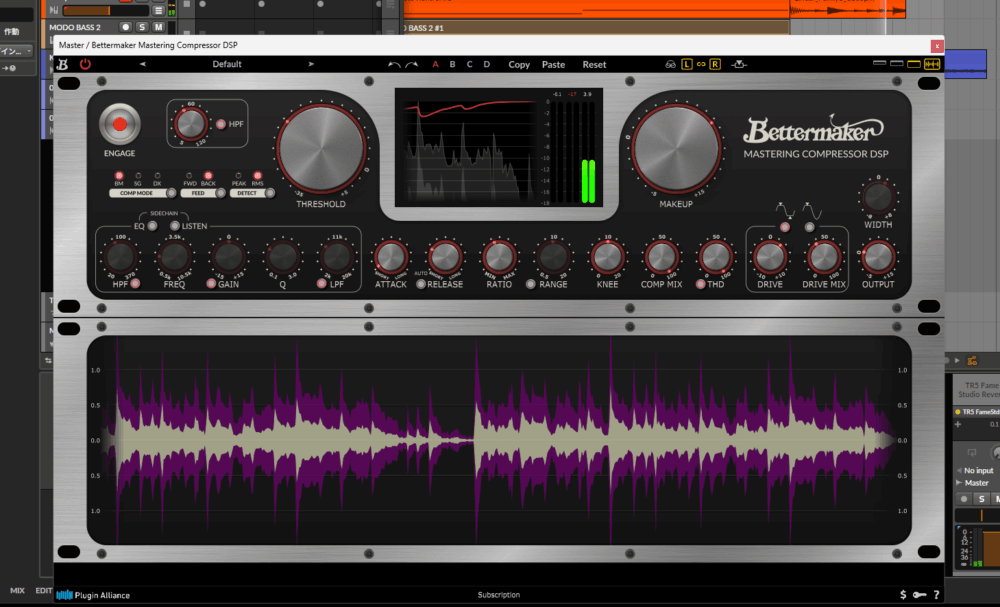Image resolution: width=1000 pixels, height=607 pixels.
Task: Click the Reset button
Action: pyautogui.click(x=594, y=64)
